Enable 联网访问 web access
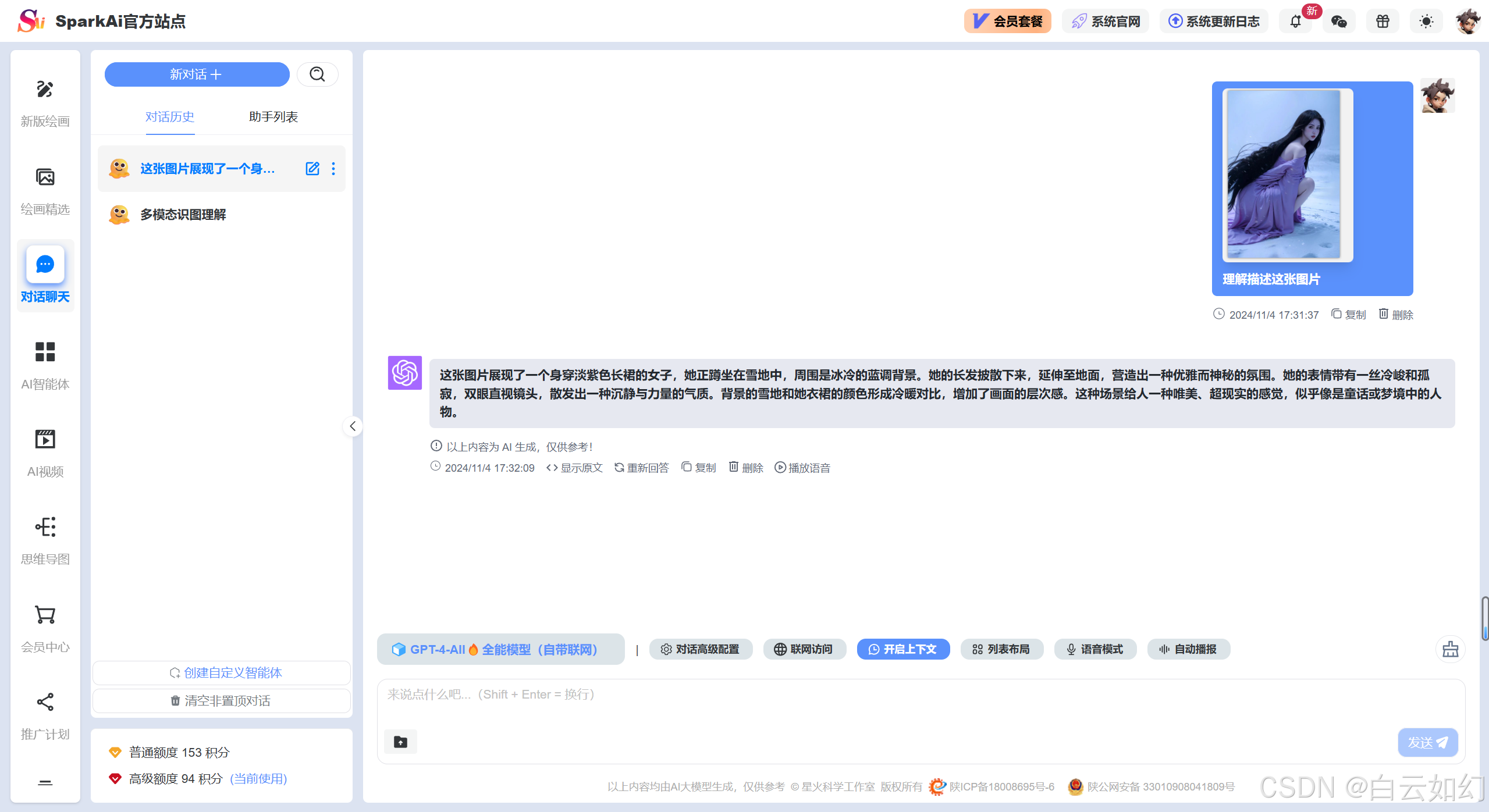This screenshot has height=812, width=1489. [x=804, y=649]
